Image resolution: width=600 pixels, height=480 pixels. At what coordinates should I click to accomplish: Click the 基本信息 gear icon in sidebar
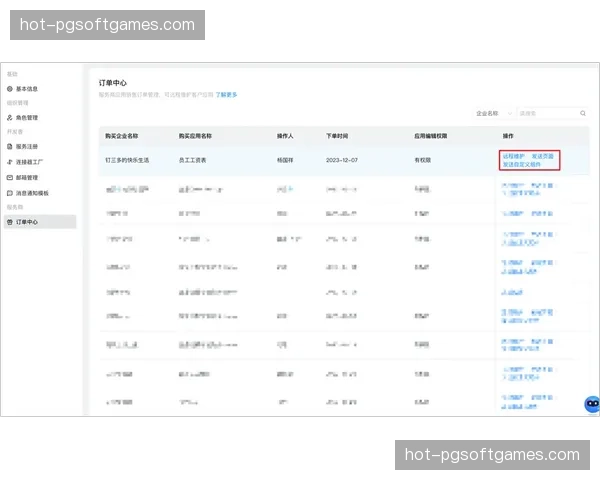pyautogui.click(x=10, y=89)
